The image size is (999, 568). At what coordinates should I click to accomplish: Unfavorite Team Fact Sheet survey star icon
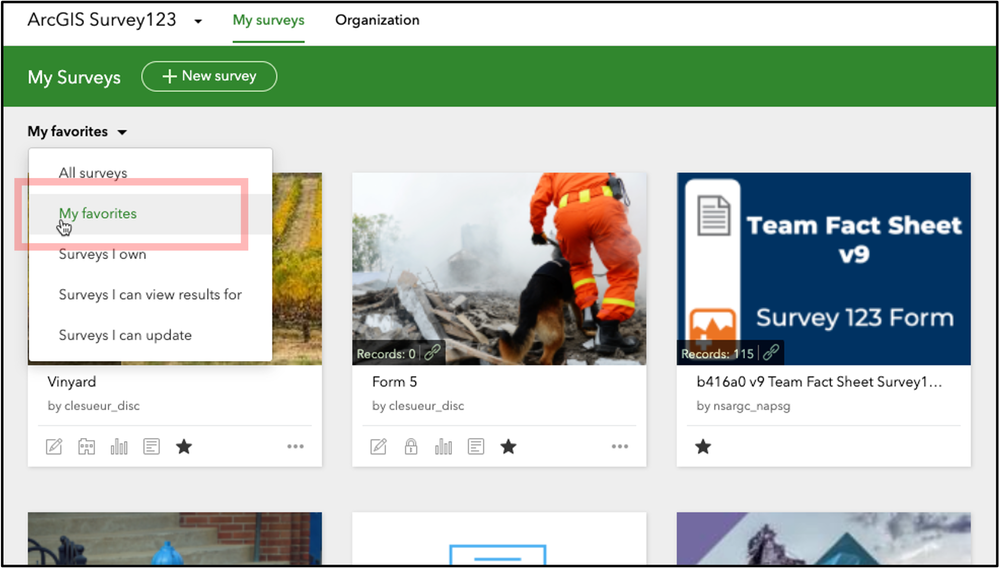[x=703, y=447]
